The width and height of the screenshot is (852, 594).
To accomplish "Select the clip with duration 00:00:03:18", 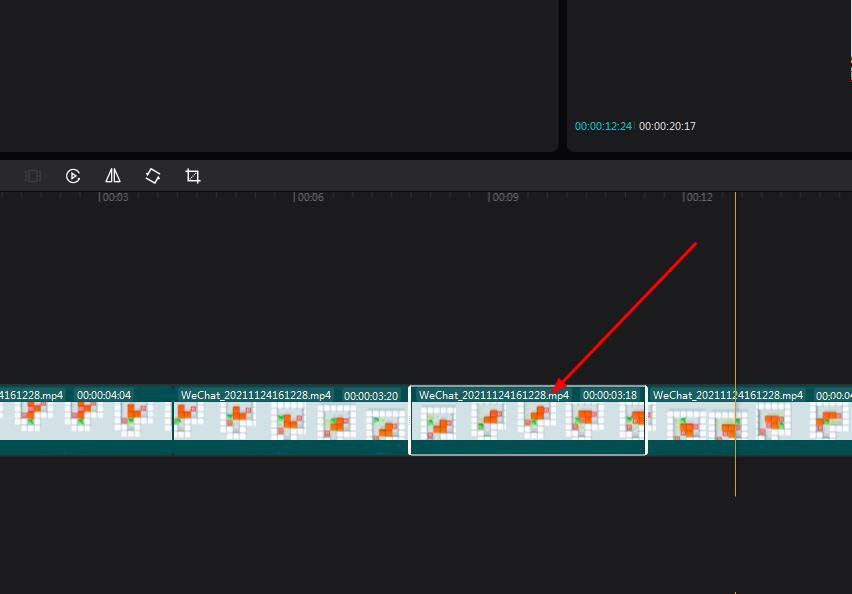I will click(x=528, y=420).
